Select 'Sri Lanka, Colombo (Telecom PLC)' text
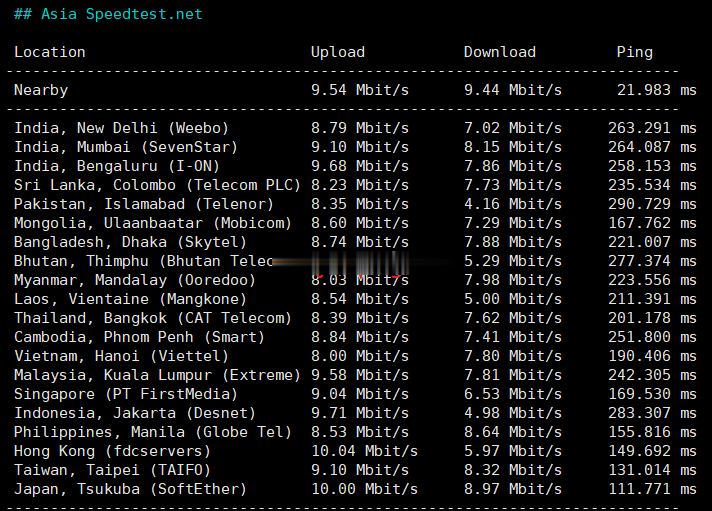The image size is (712, 511). click(x=157, y=185)
